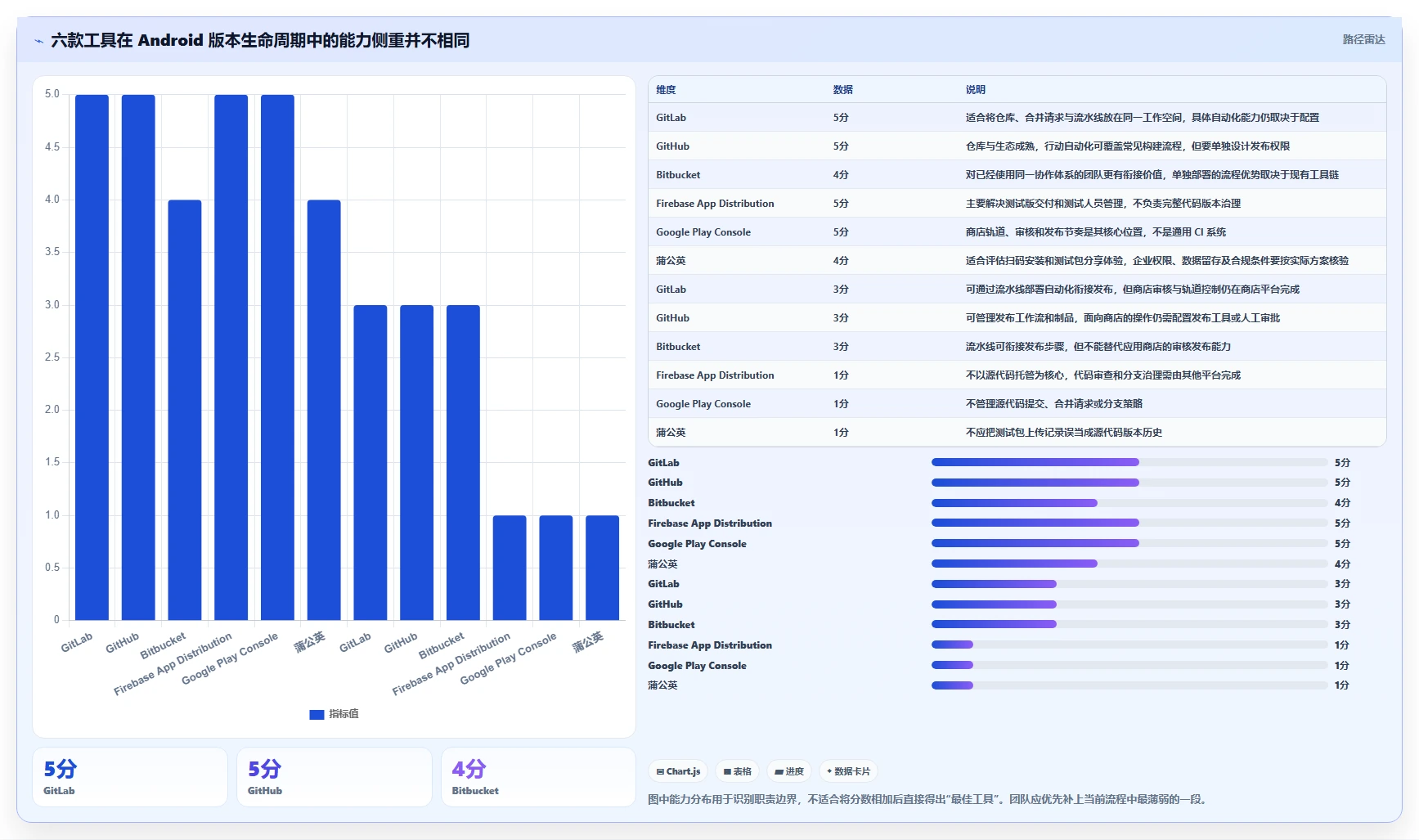The width and height of the screenshot is (1419, 840).
Task: Select the table description starting 可管理发布工作流和制品
Action: point(1122,318)
